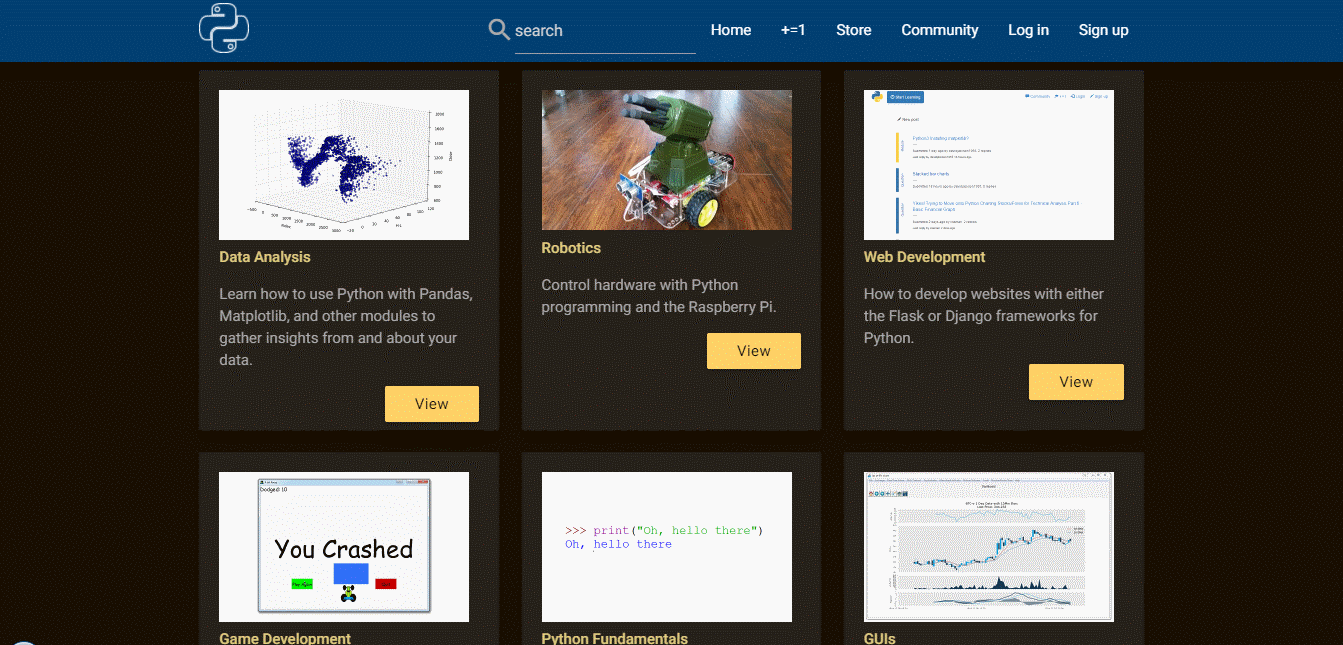Focus the search input field
1343x645 pixels.
(x=605, y=31)
